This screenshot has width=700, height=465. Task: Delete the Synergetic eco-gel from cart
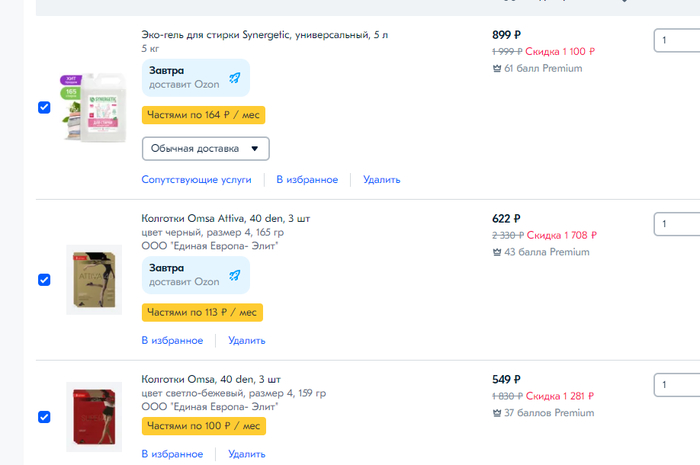pos(381,180)
